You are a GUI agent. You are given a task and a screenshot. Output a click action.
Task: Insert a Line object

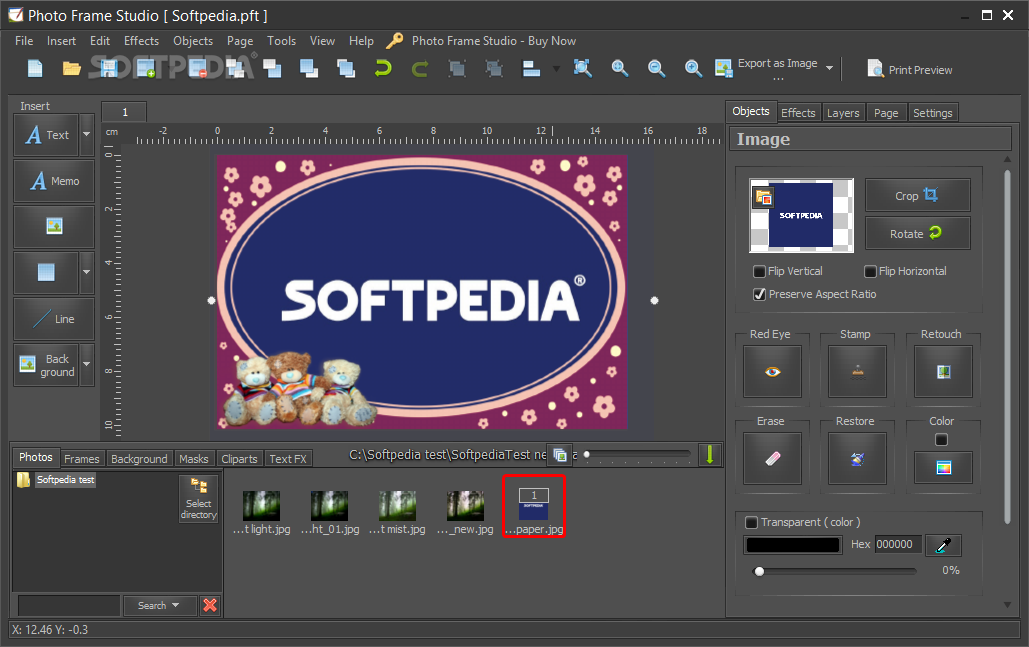54,318
